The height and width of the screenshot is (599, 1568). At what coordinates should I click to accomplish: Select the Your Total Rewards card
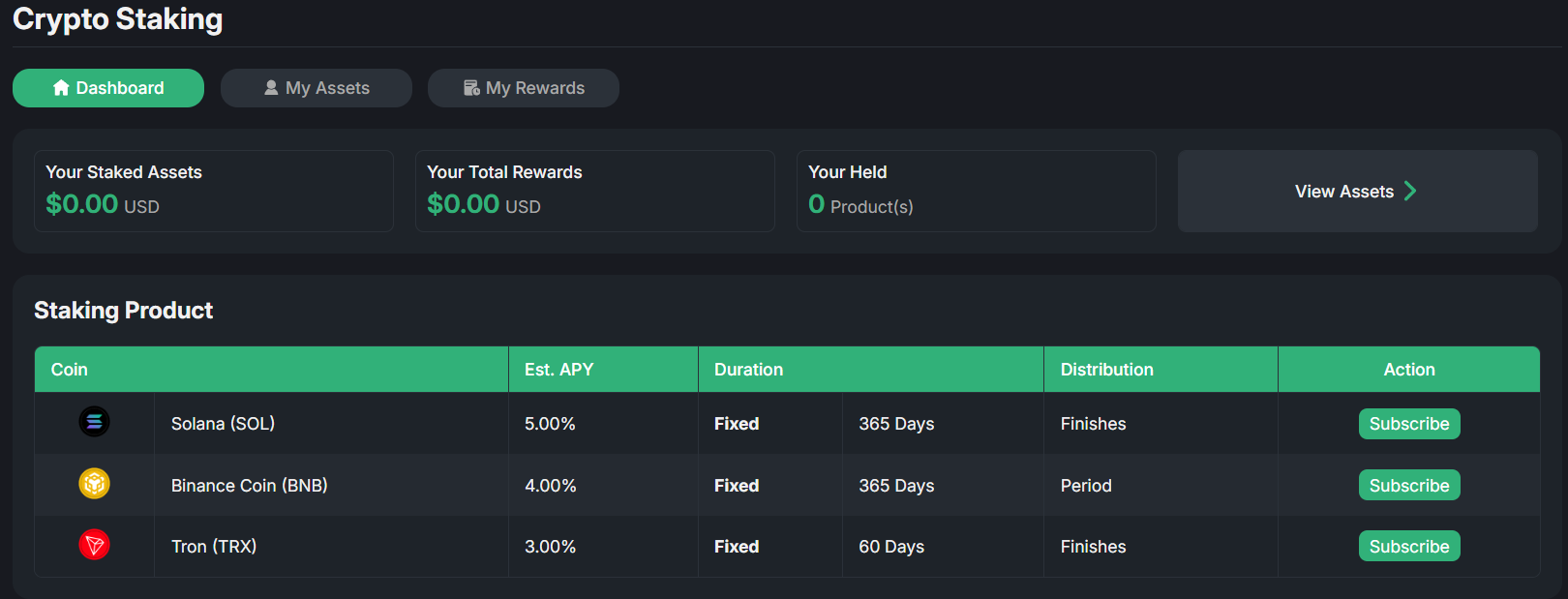pos(594,191)
